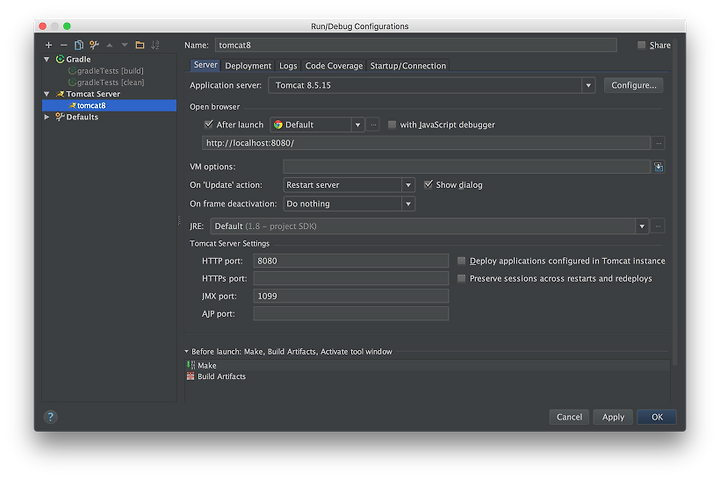
Task: Click the Gradle group icon
Action: [60, 59]
